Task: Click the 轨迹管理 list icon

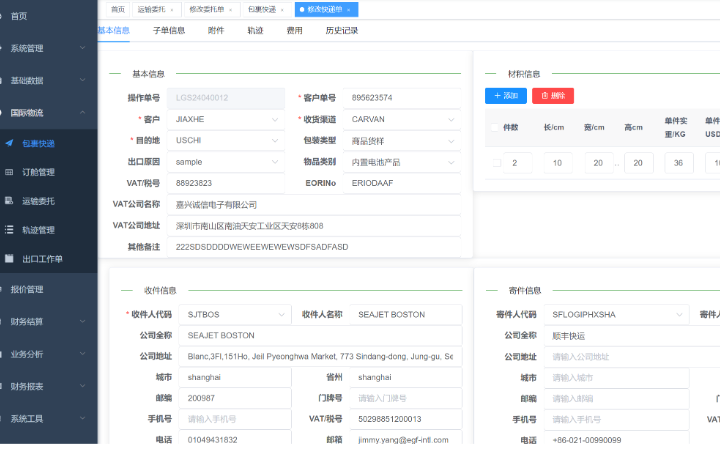Action: 9,230
